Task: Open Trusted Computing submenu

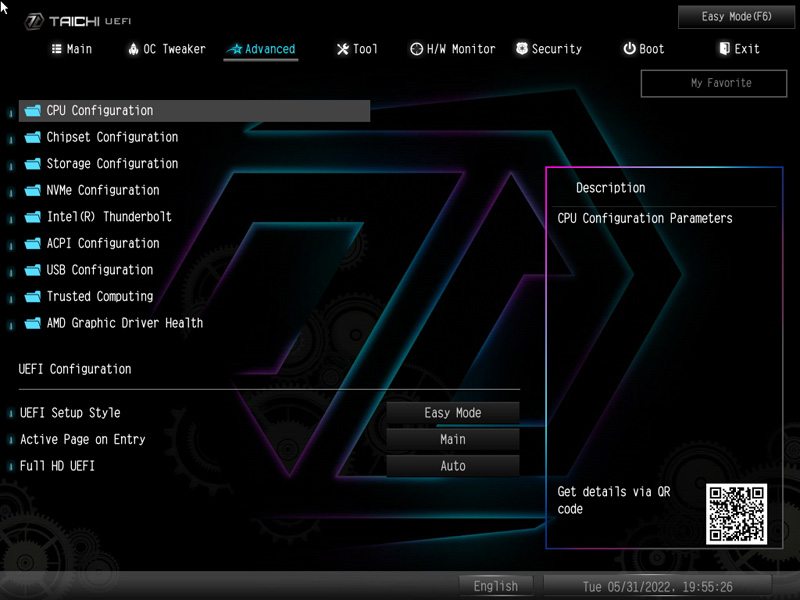Action: 99,296
